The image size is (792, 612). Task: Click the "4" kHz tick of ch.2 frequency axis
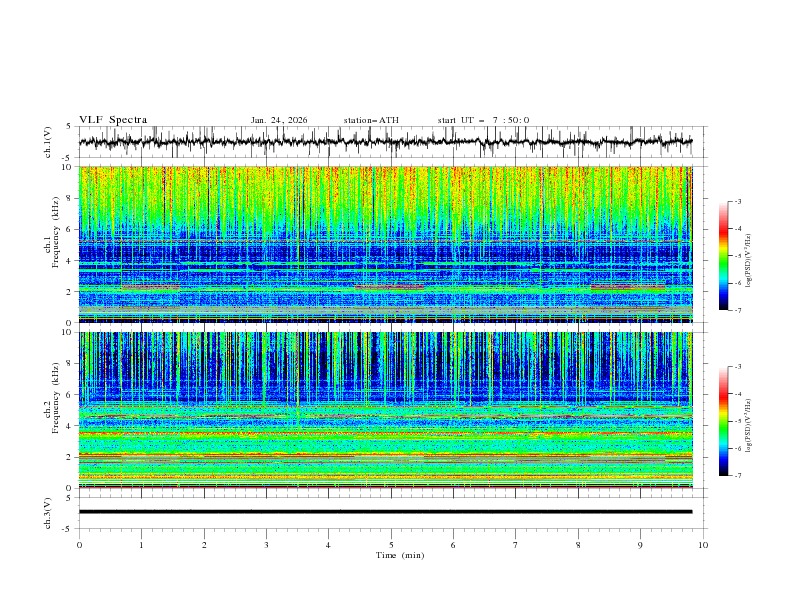[x=69, y=426]
